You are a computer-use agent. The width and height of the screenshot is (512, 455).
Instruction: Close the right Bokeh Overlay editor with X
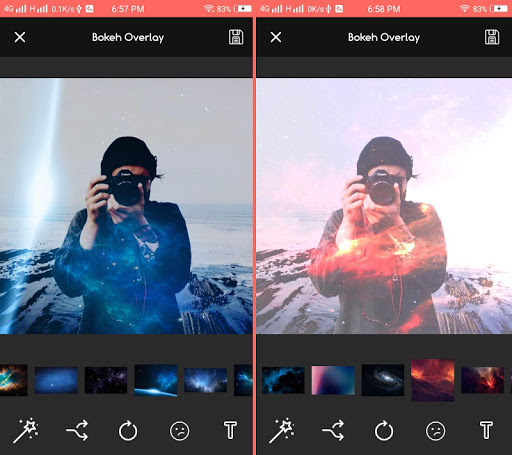pos(276,37)
